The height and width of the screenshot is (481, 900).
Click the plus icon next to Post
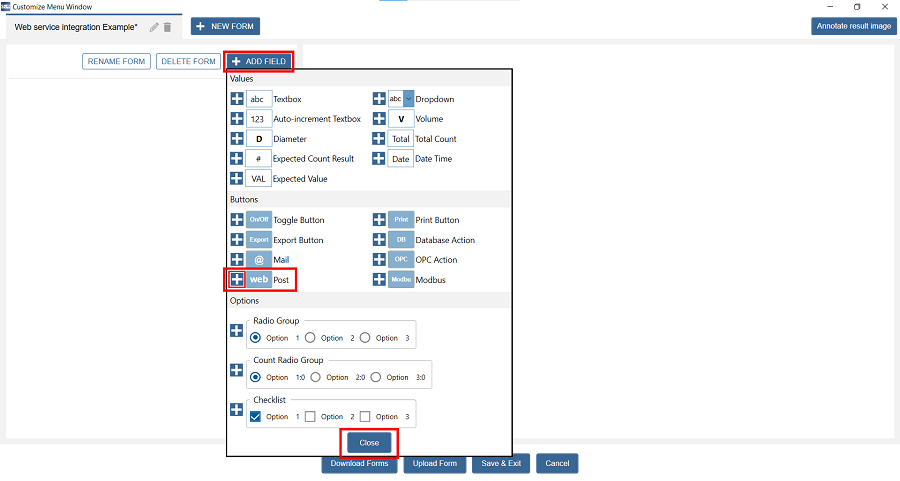(x=237, y=280)
